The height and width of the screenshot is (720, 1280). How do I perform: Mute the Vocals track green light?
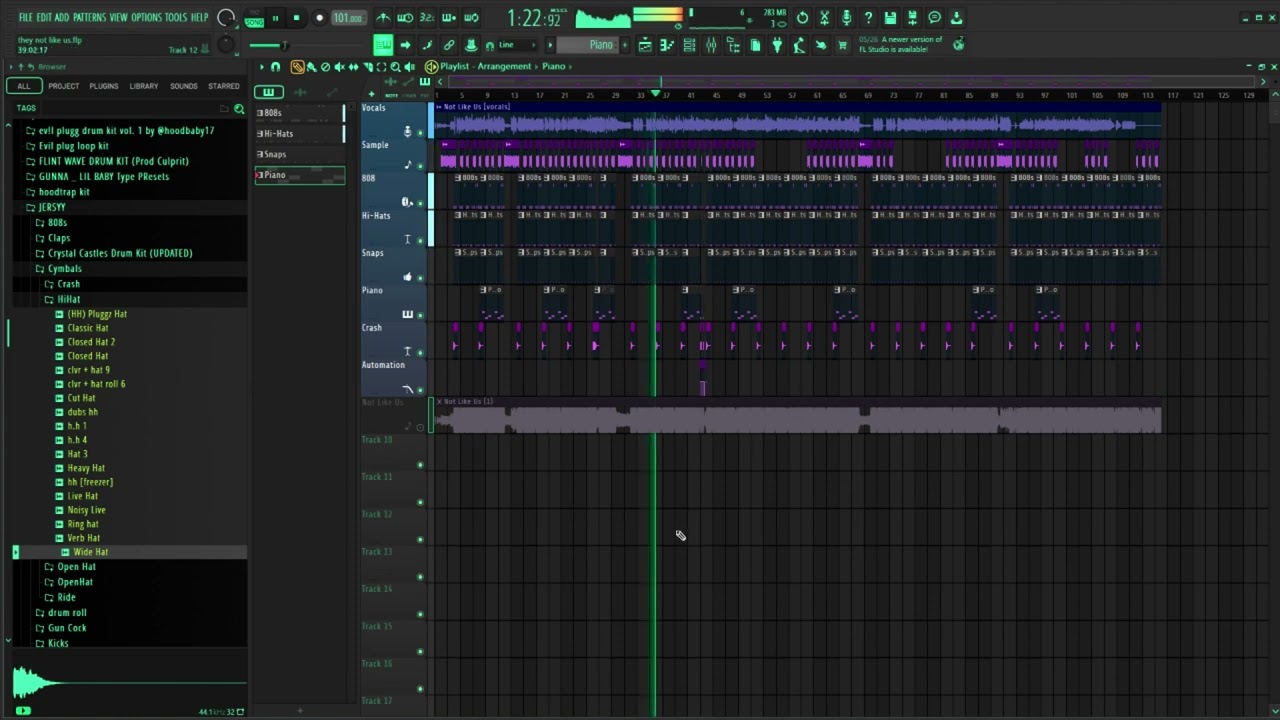tap(420, 132)
